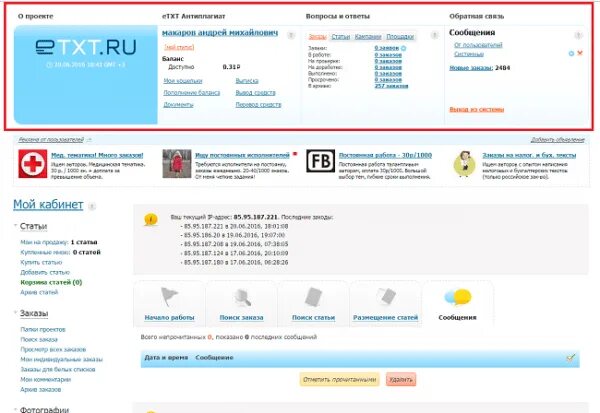Switch to the Площадки stats tab
Screen dimensions: 600x413
[400, 37]
